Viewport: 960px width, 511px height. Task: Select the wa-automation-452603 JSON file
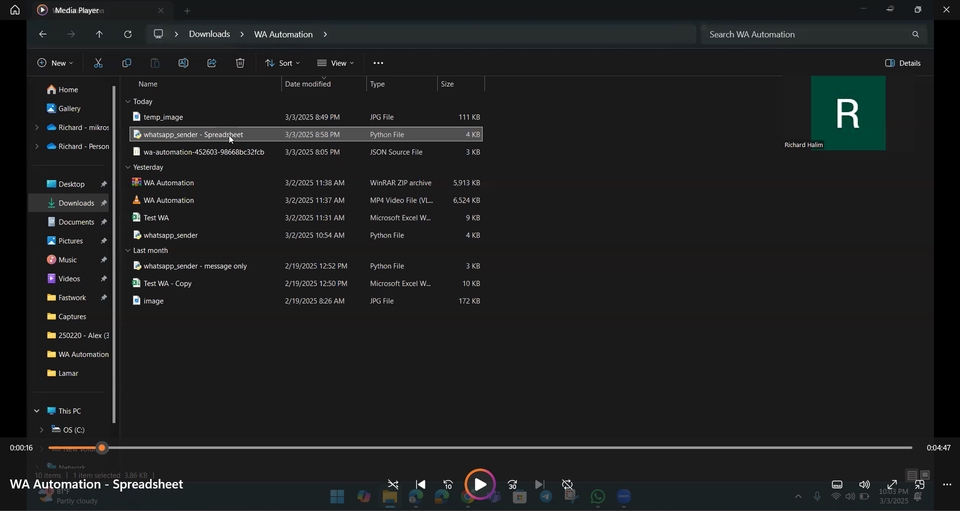pyautogui.click(x=306, y=152)
